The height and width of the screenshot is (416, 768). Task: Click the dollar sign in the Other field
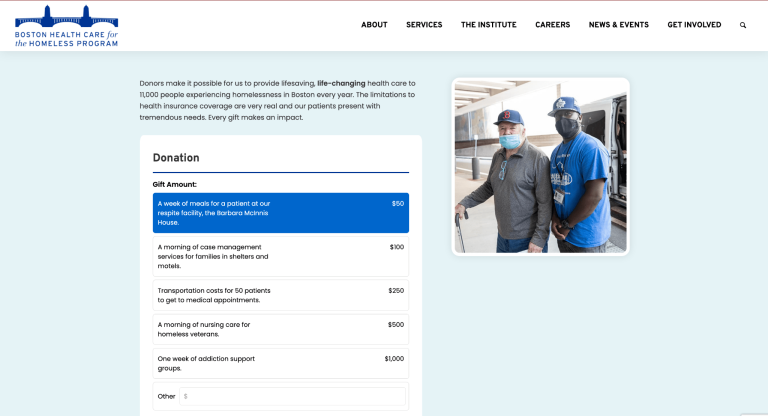click(x=185, y=397)
